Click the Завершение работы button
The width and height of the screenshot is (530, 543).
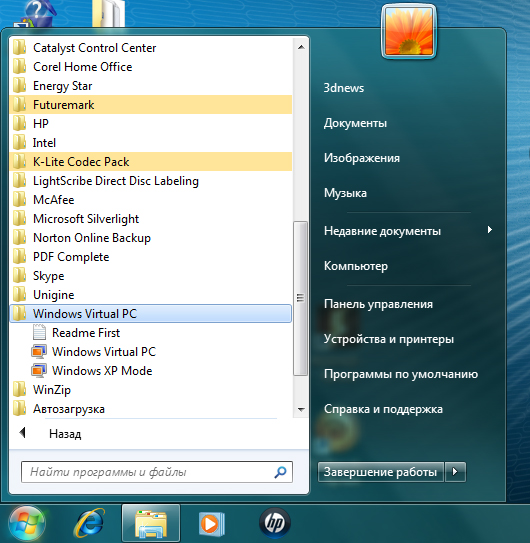[x=380, y=472]
